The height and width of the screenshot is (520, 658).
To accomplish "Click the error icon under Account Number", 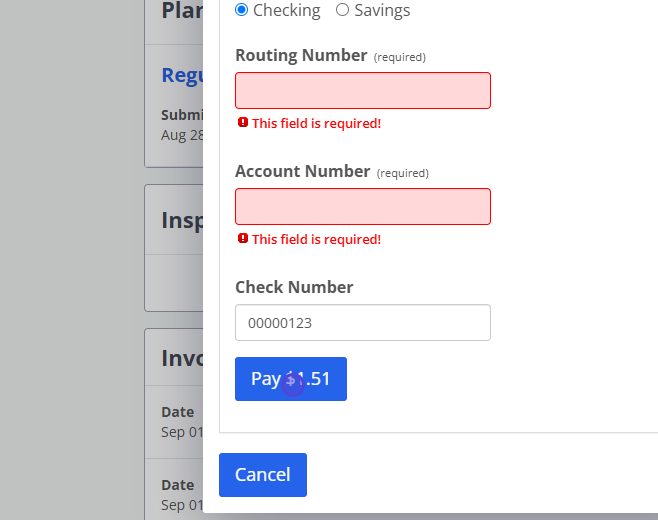I will pos(243,238).
